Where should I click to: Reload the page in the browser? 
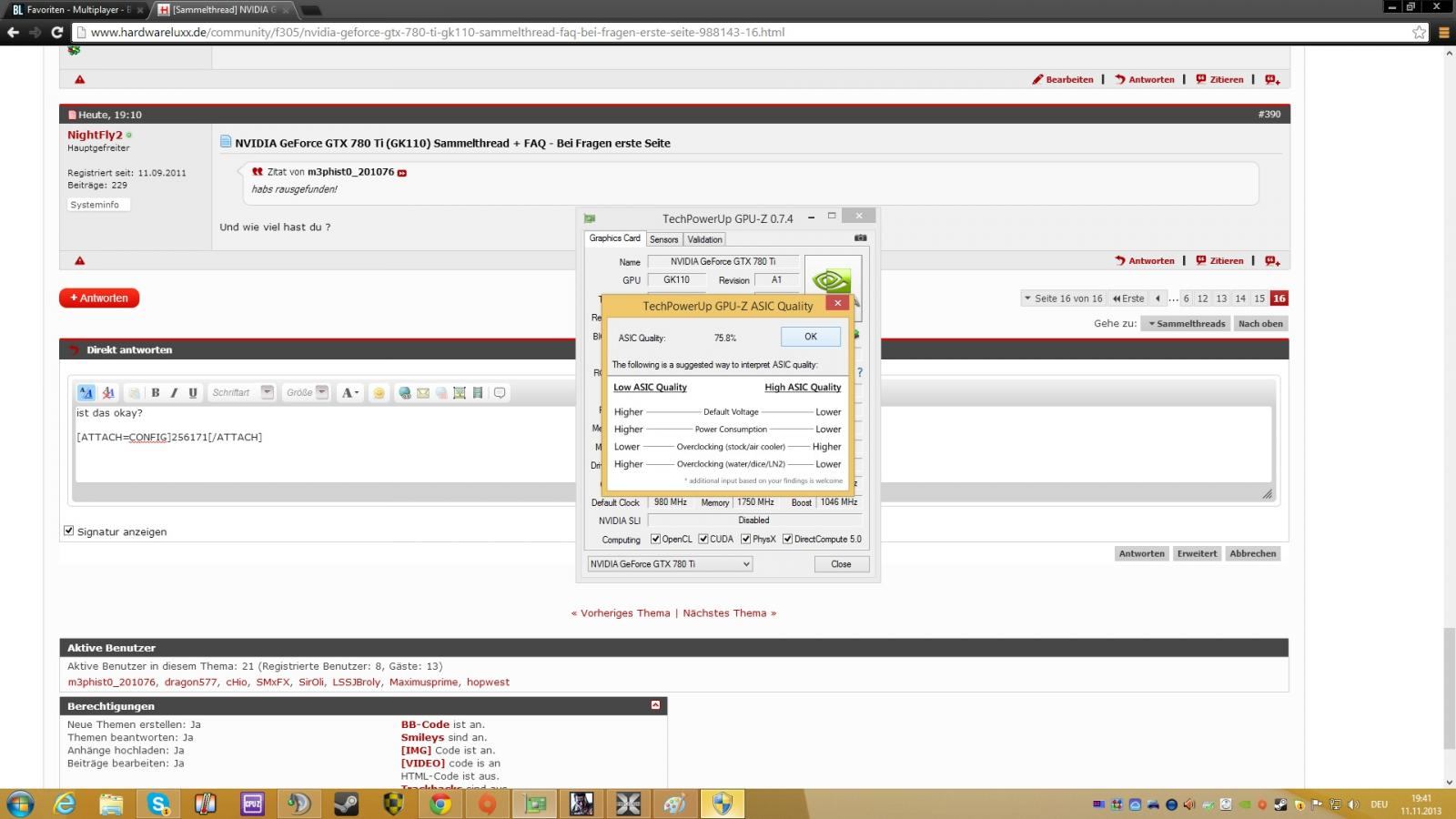[x=56, y=32]
